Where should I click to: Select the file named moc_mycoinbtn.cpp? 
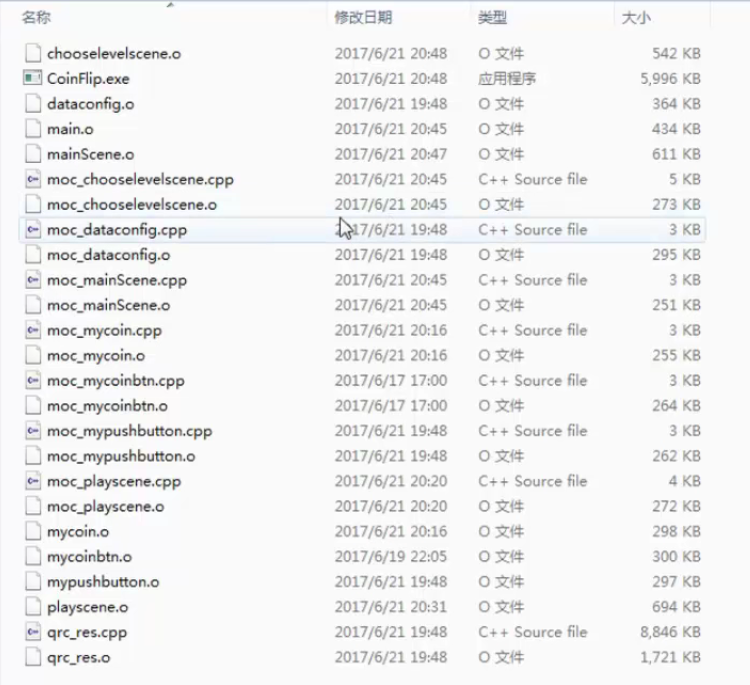click(x=116, y=380)
